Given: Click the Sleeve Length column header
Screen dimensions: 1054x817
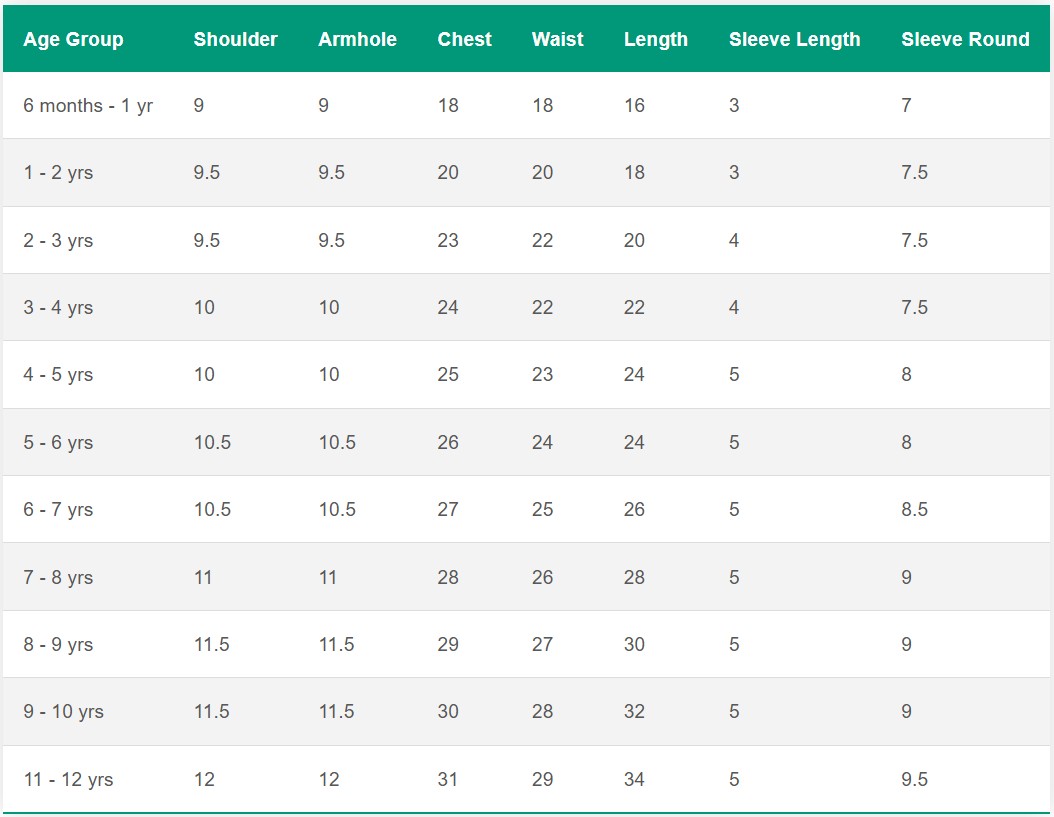Looking at the screenshot, I should click(794, 39).
